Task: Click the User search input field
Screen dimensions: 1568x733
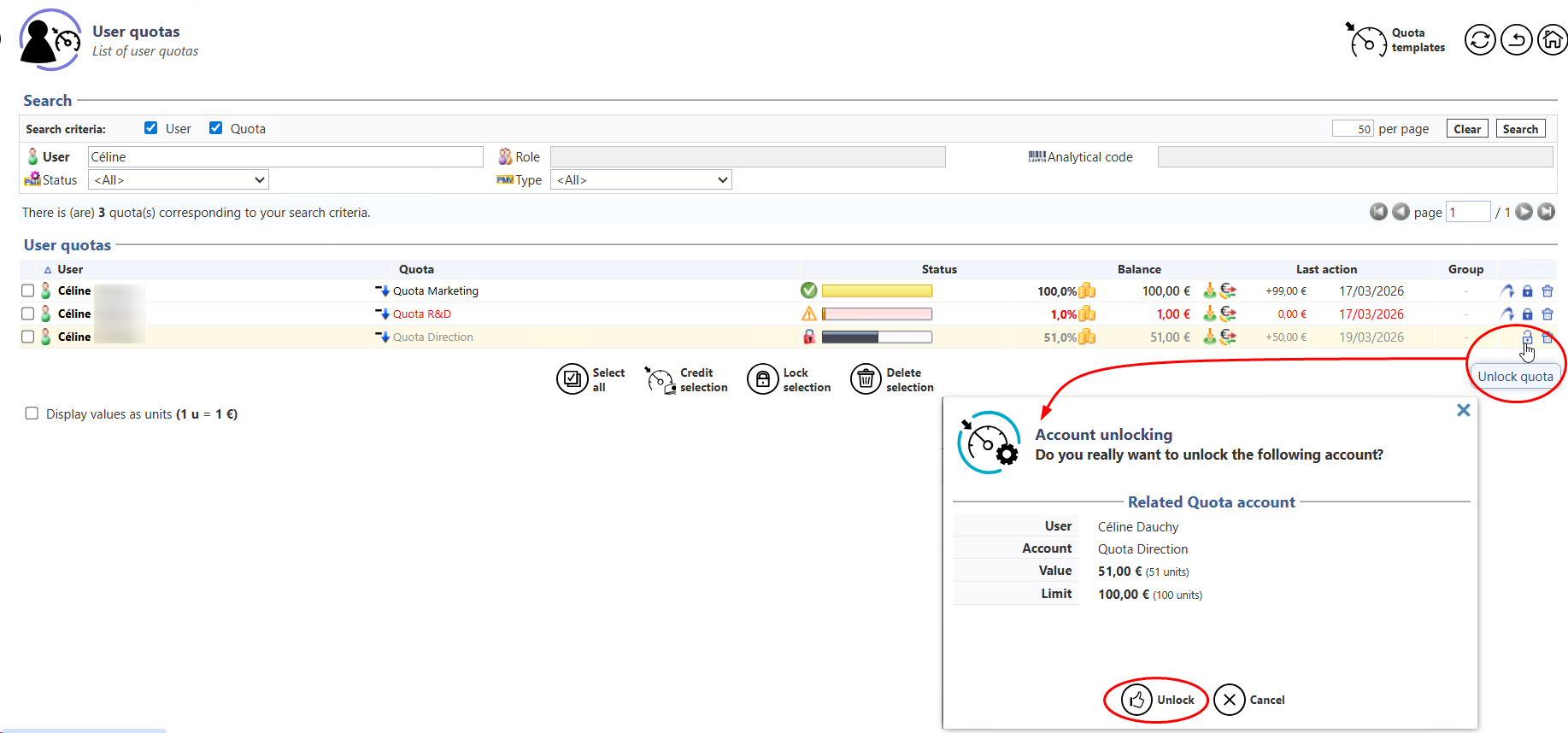Action: click(x=285, y=157)
